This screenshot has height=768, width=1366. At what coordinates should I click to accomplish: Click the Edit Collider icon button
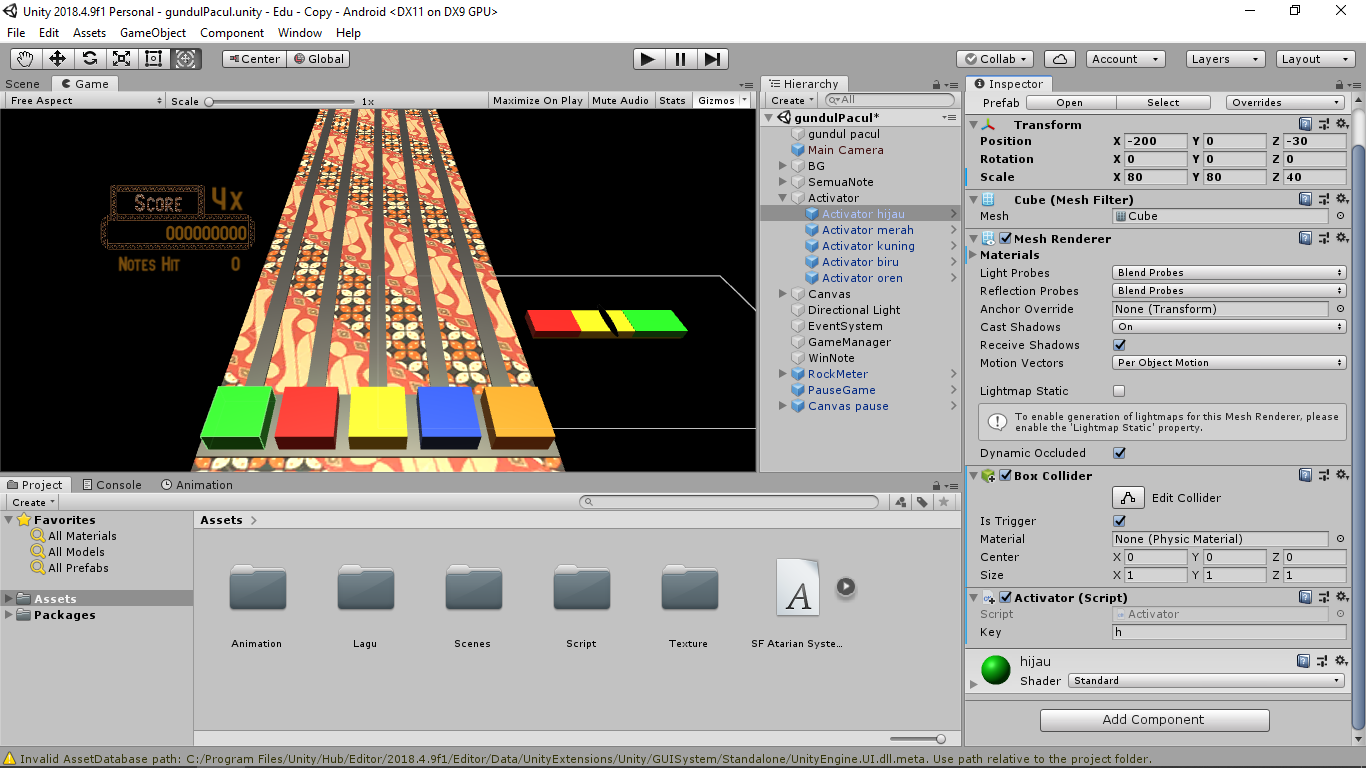pos(1128,497)
